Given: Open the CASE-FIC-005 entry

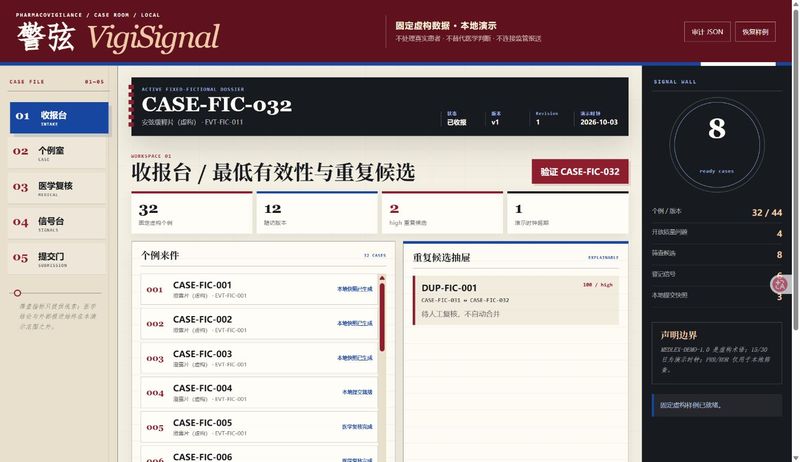Looking at the screenshot, I should coord(259,427).
